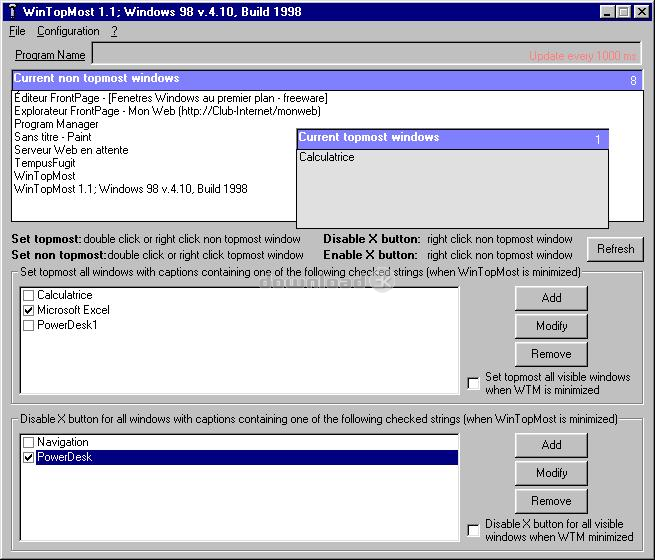The width and height of the screenshot is (655, 560).
Task: Select Calculatrice in the topmost windows list
Action: 327,157
